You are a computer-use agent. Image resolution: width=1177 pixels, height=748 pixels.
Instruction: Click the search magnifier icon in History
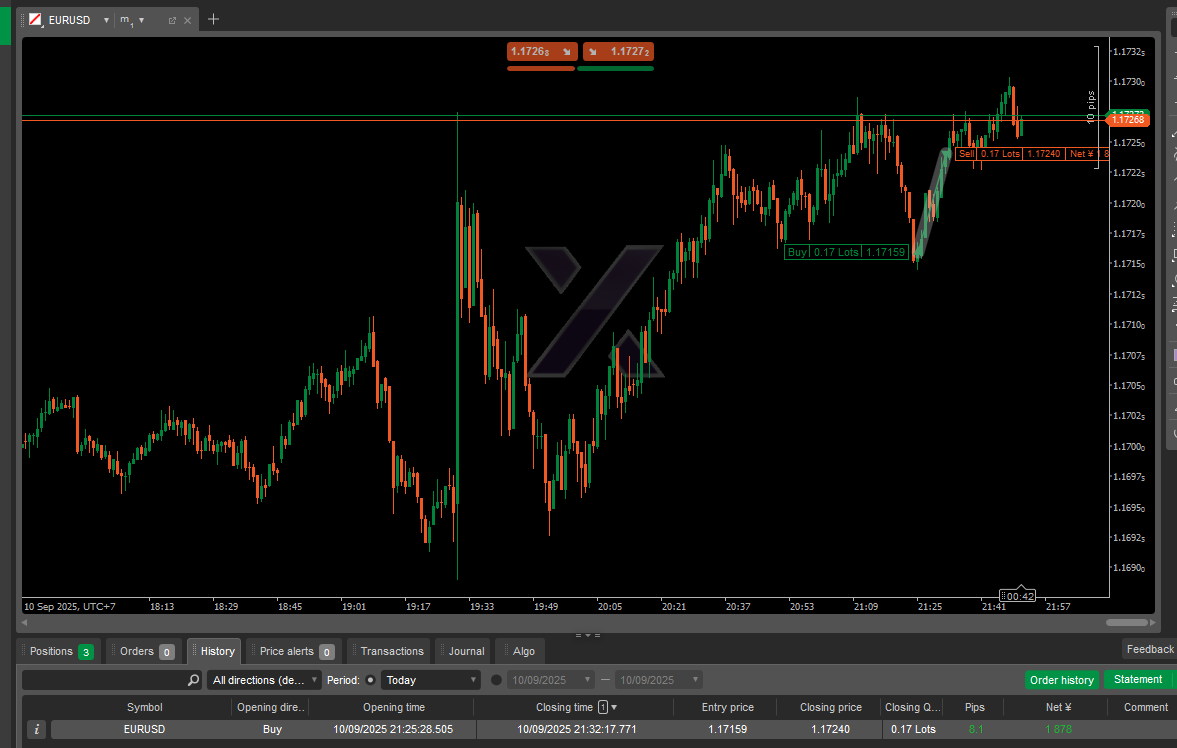point(194,680)
